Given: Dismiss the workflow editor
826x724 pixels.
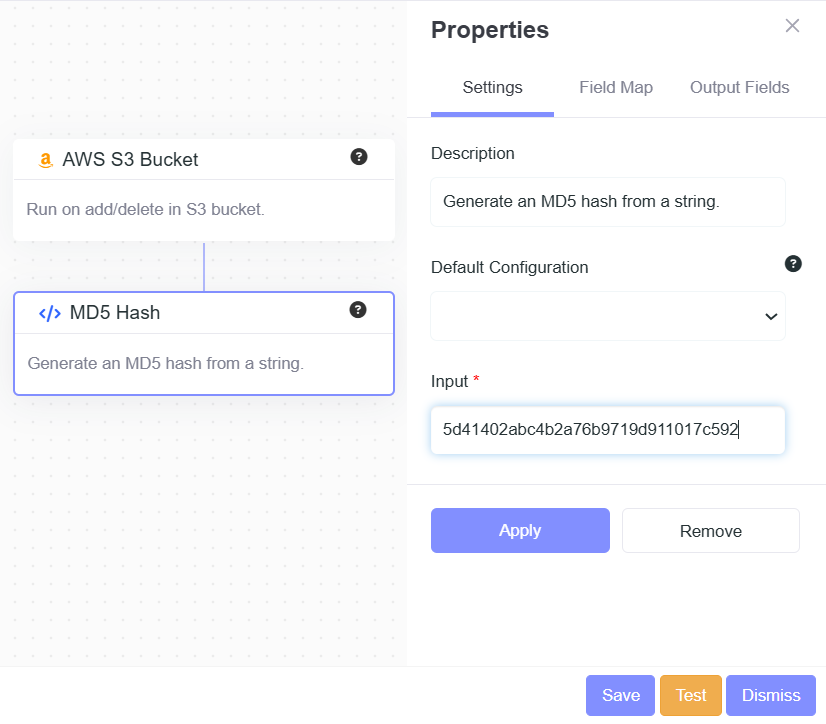Looking at the screenshot, I should click(771, 695).
